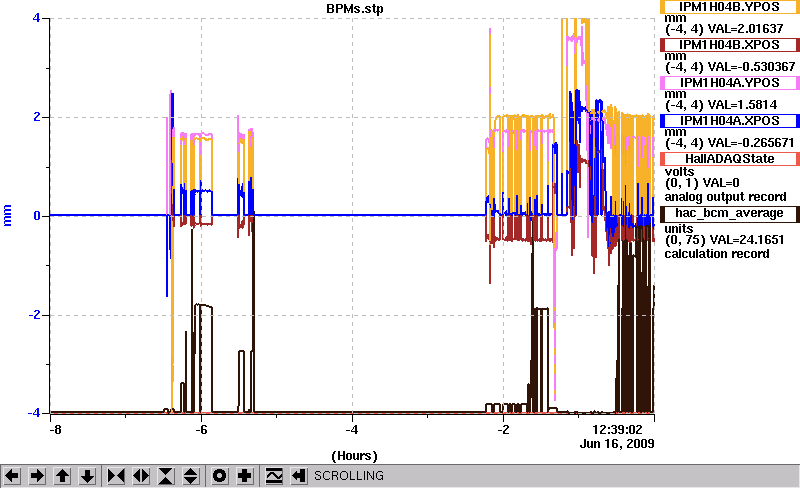Zoom in vertically with the hourglass icon
The height and width of the screenshot is (488, 800).
click(x=166, y=476)
